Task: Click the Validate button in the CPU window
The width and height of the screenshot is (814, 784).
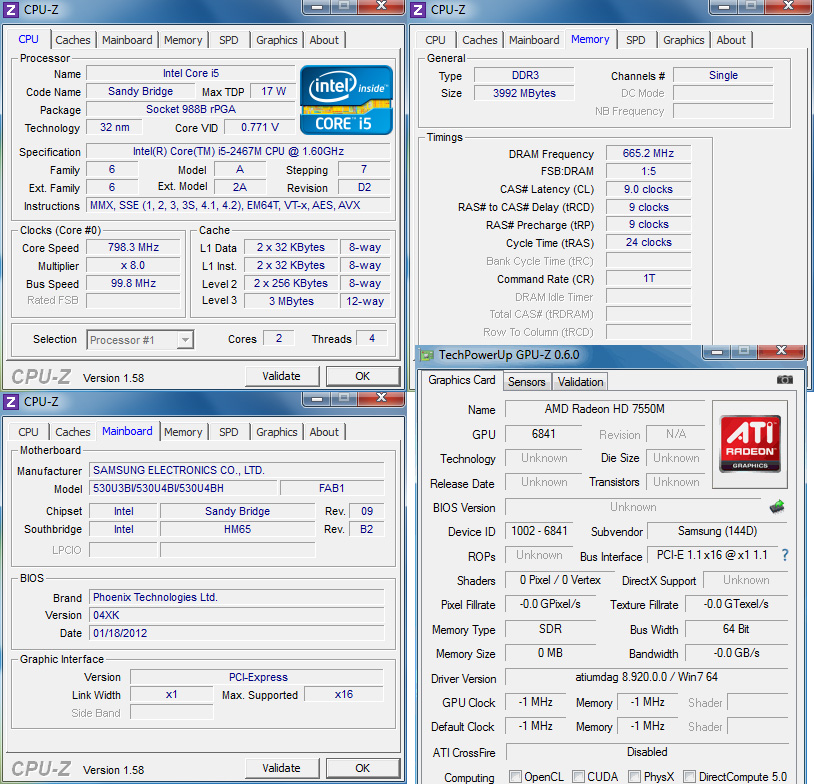Action: [x=282, y=376]
